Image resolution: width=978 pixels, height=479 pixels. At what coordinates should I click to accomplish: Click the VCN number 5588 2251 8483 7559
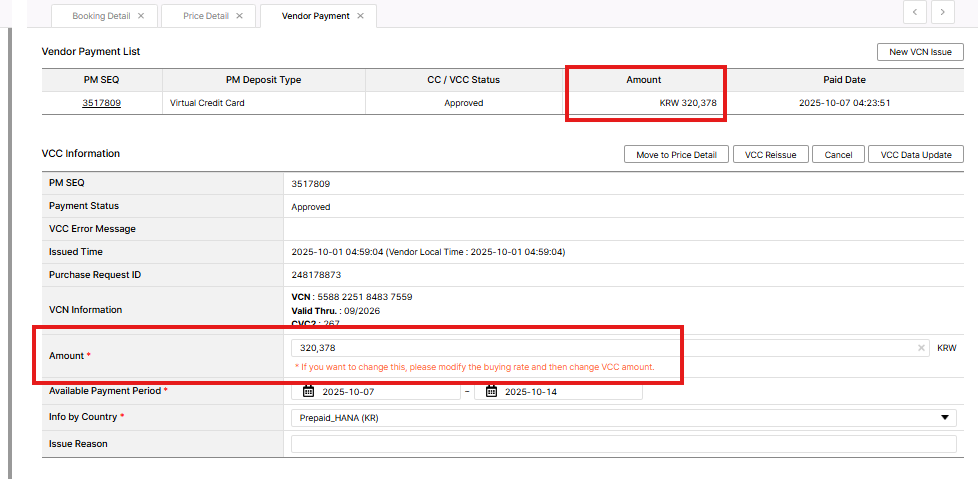pos(365,297)
